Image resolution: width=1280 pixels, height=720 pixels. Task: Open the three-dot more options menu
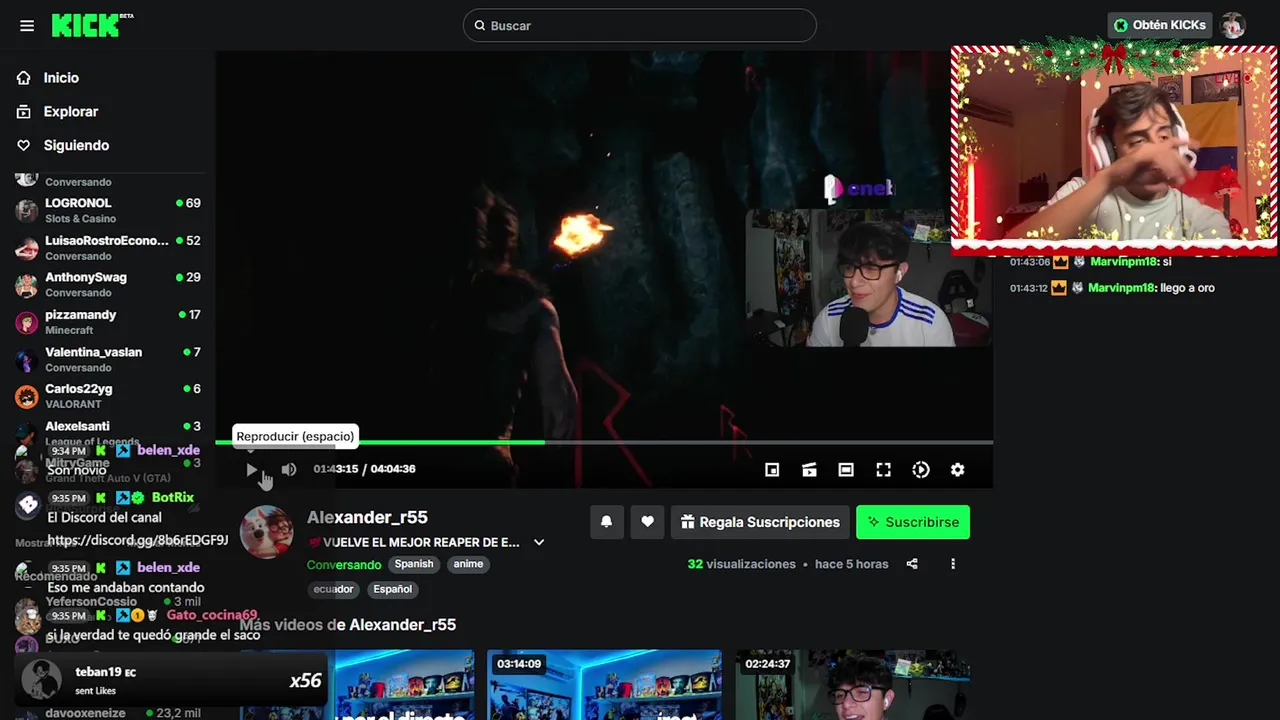(953, 564)
